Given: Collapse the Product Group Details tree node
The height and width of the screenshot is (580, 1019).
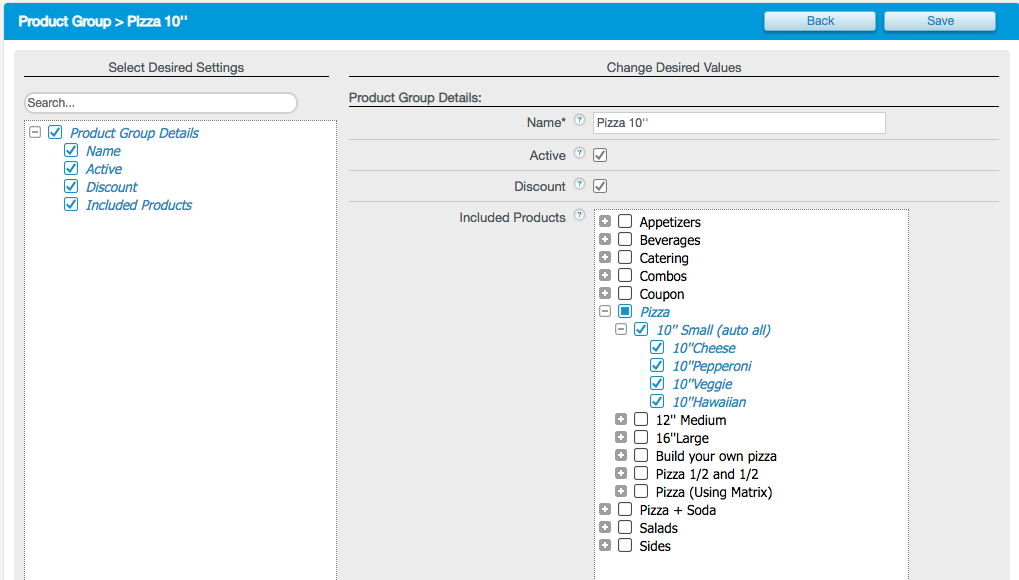Looking at the screenshot, I should tap(35, 133).
